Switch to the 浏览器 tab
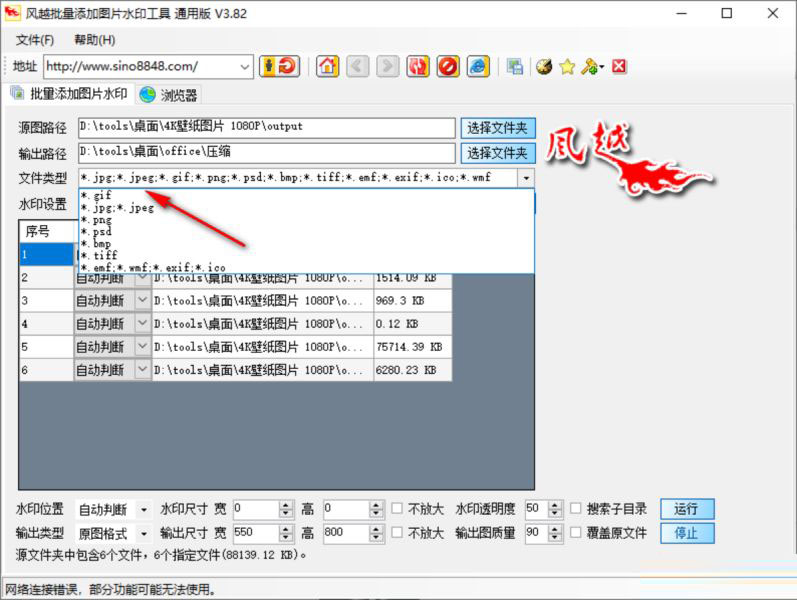797x600 pixels. click(x=169, y=95)
